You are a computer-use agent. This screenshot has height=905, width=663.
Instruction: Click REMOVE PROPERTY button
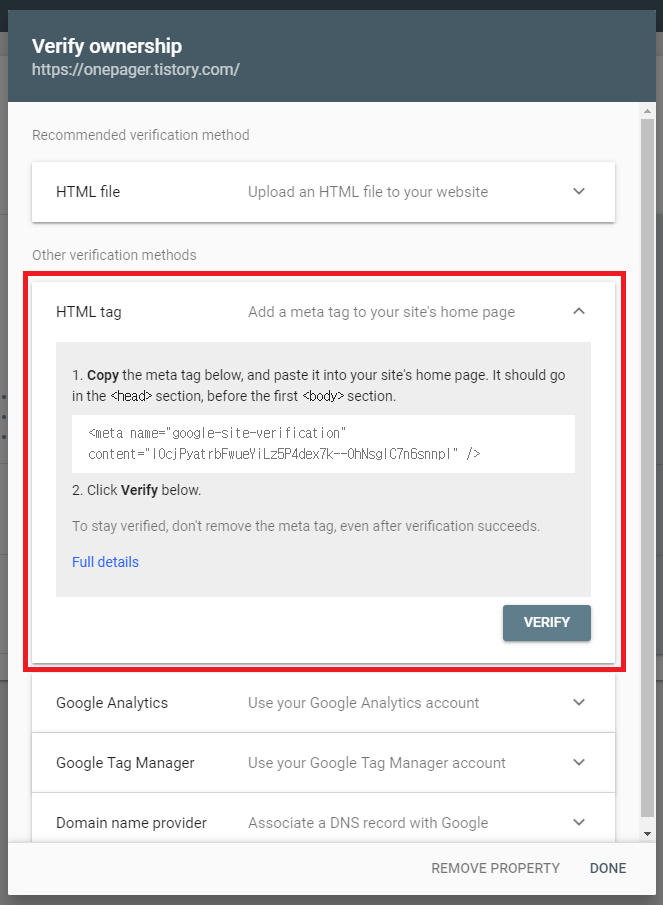[x=495, y=868]
